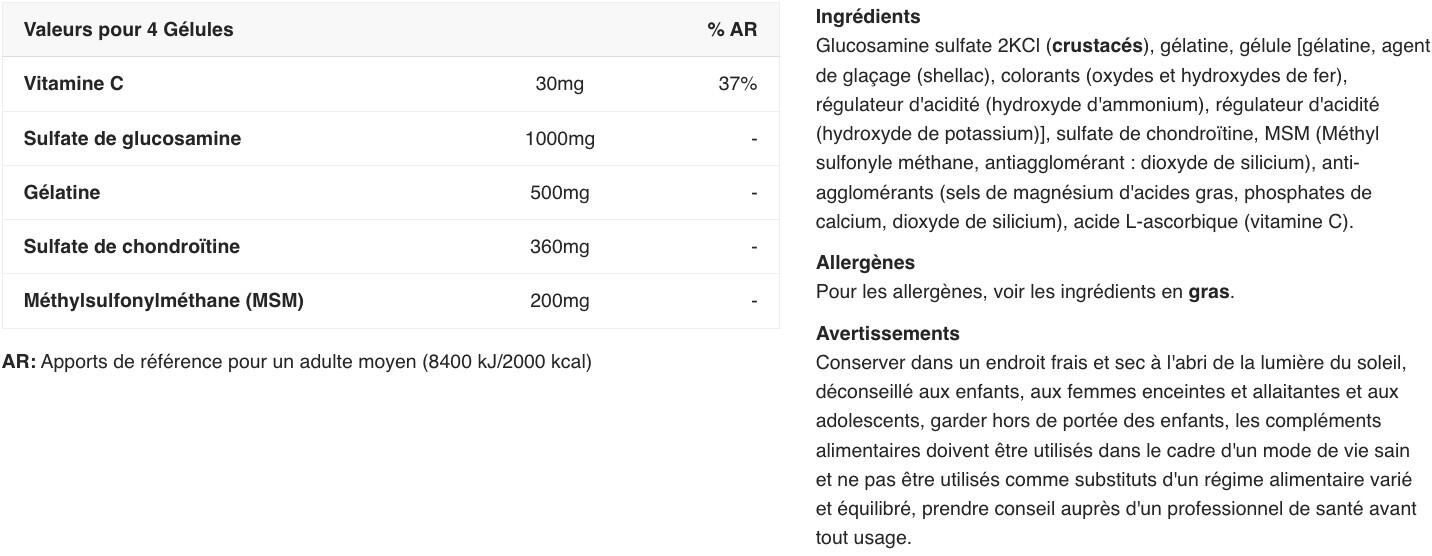Click the 360mg chondroïtine value
1432x556 pixels.
point(559,246)
